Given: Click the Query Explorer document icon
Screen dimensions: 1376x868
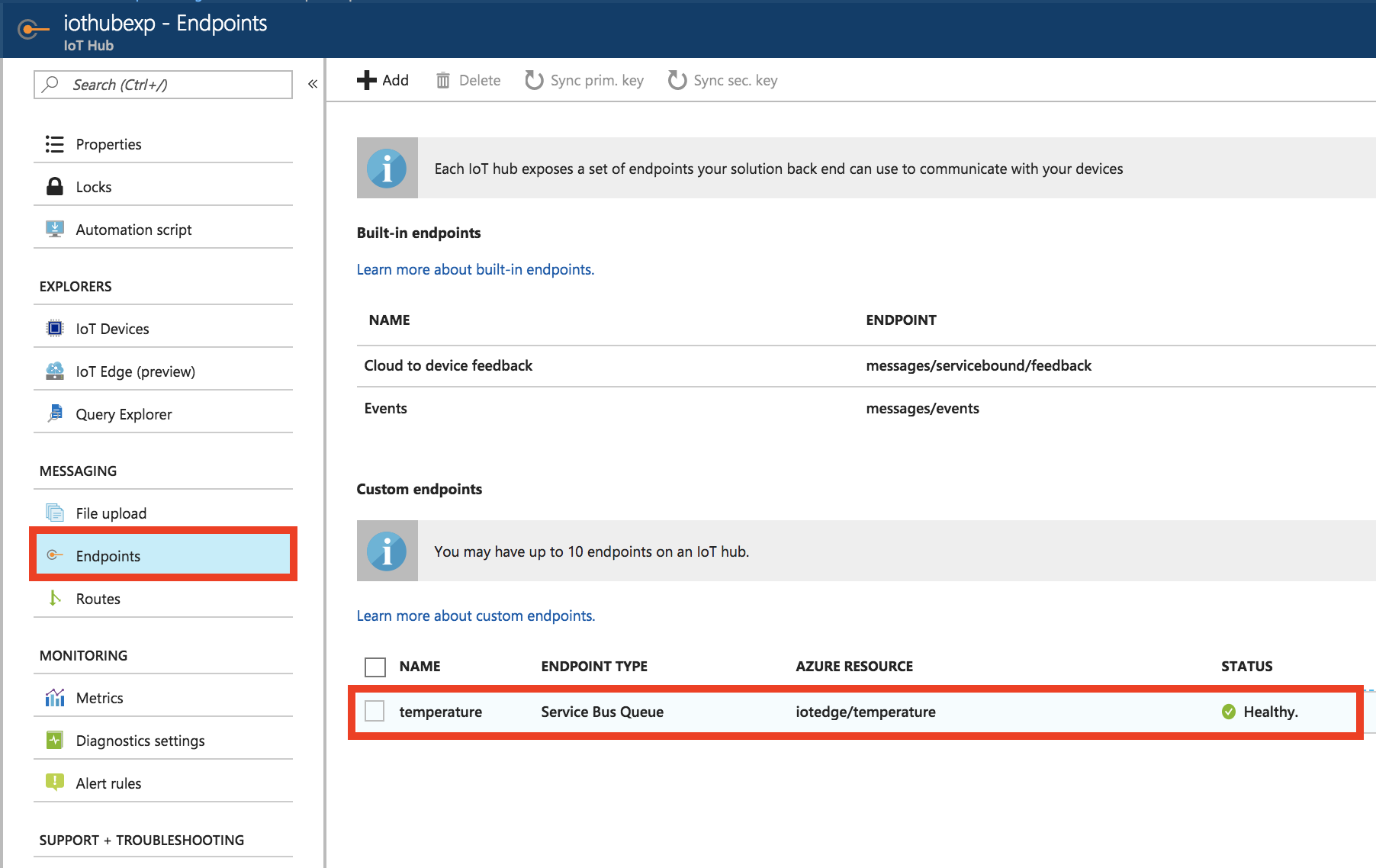Looking at the screenshot, I should (55, 413).
